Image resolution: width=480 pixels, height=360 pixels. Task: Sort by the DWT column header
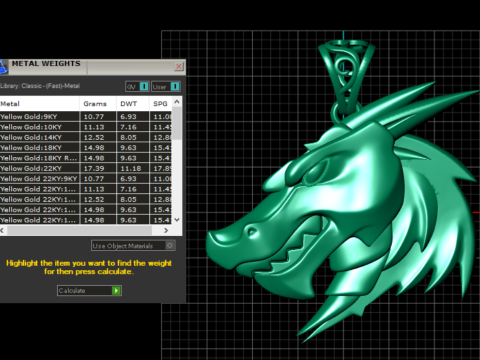point(132,104)
